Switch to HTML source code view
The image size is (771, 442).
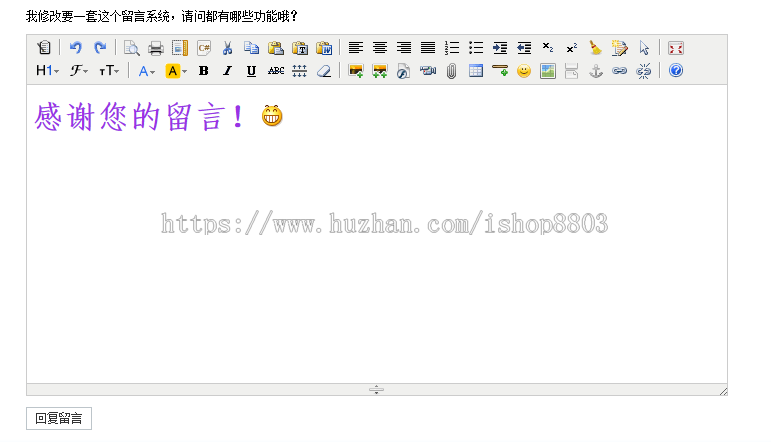(x=44, y=48)
